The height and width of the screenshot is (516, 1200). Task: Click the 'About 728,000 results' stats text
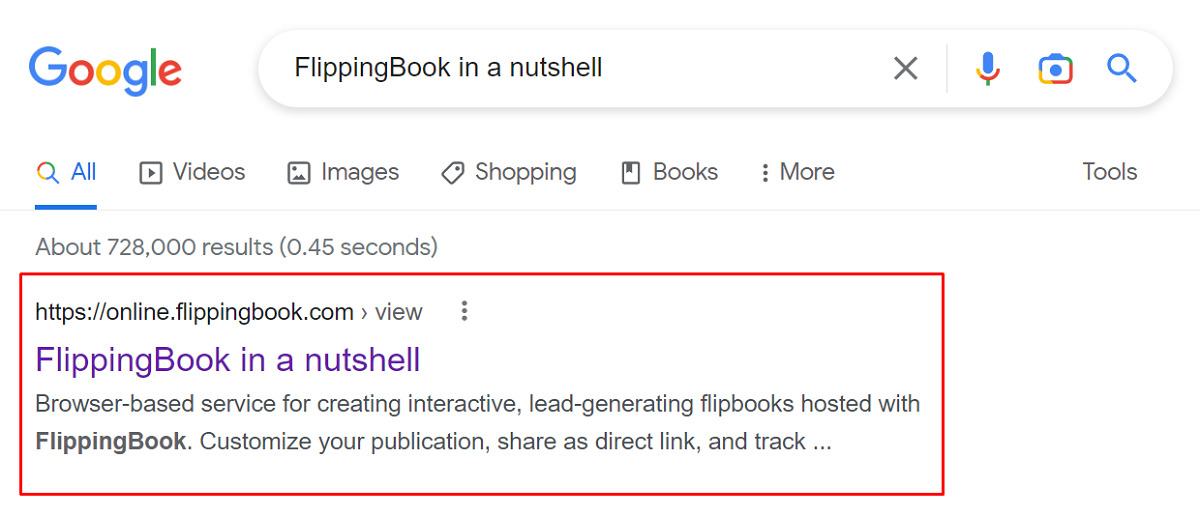pos(236,246)
